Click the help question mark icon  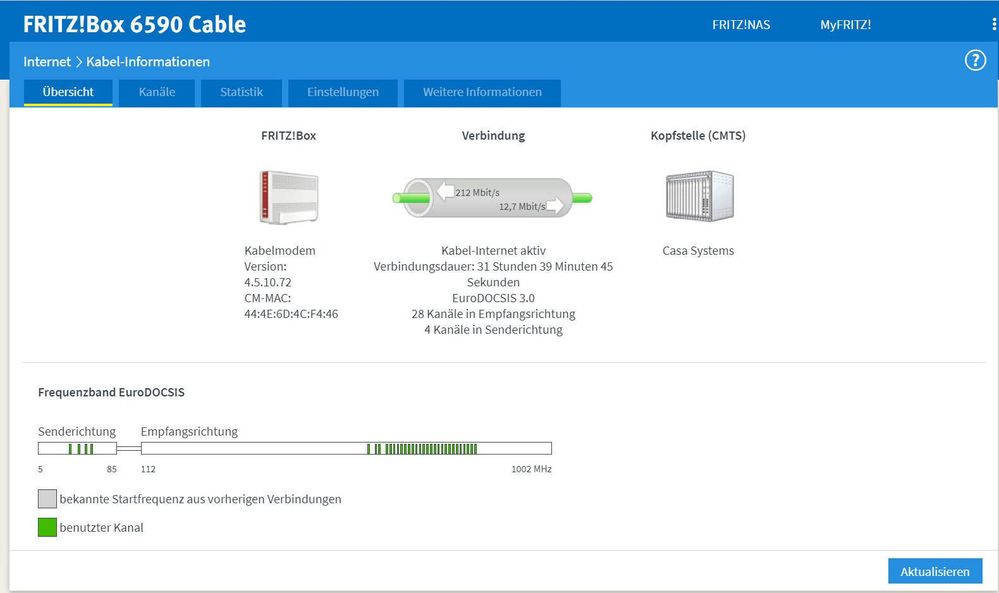[975, 61]
